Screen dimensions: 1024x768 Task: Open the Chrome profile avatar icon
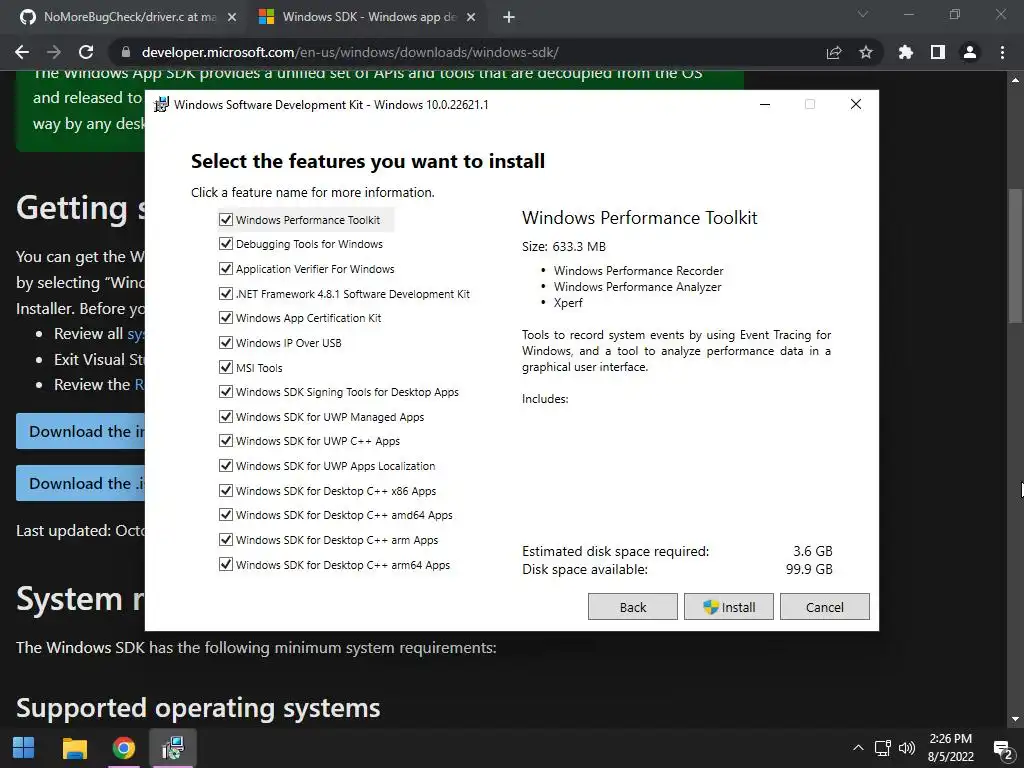970,52
